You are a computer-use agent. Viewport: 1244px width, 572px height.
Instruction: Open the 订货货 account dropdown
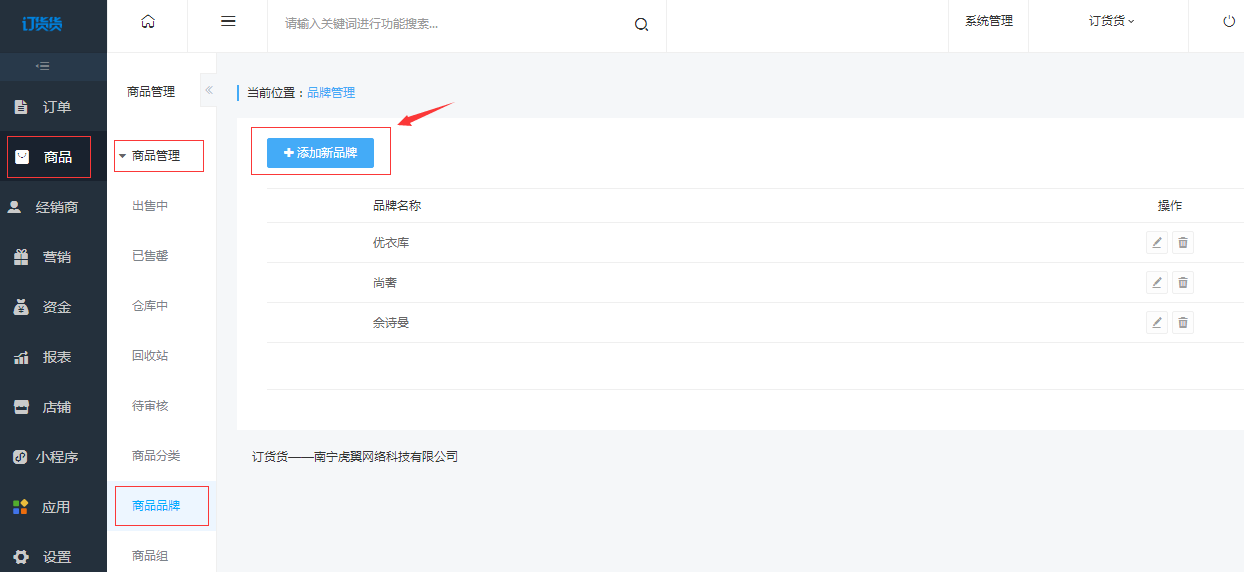1112,21
